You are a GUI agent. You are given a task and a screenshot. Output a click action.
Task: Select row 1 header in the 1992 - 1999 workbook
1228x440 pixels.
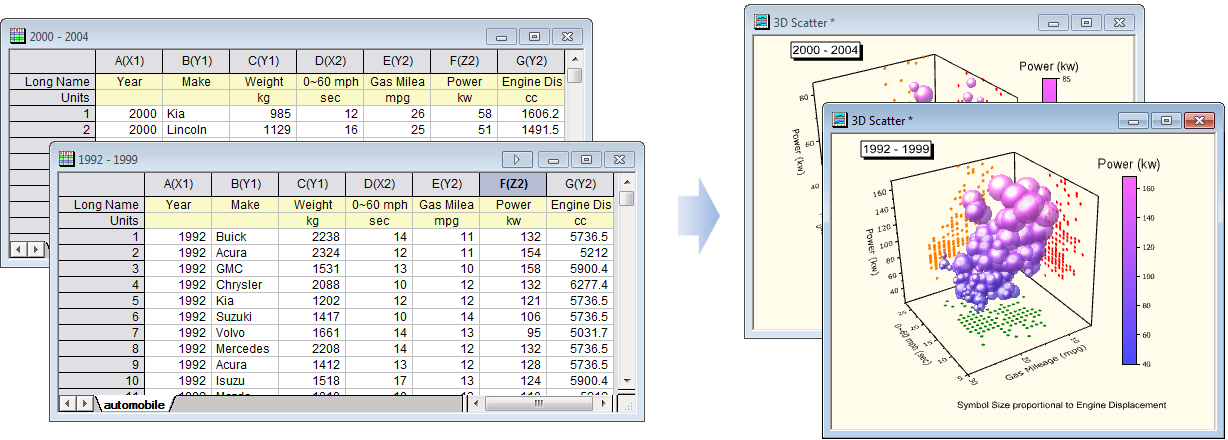102,236
